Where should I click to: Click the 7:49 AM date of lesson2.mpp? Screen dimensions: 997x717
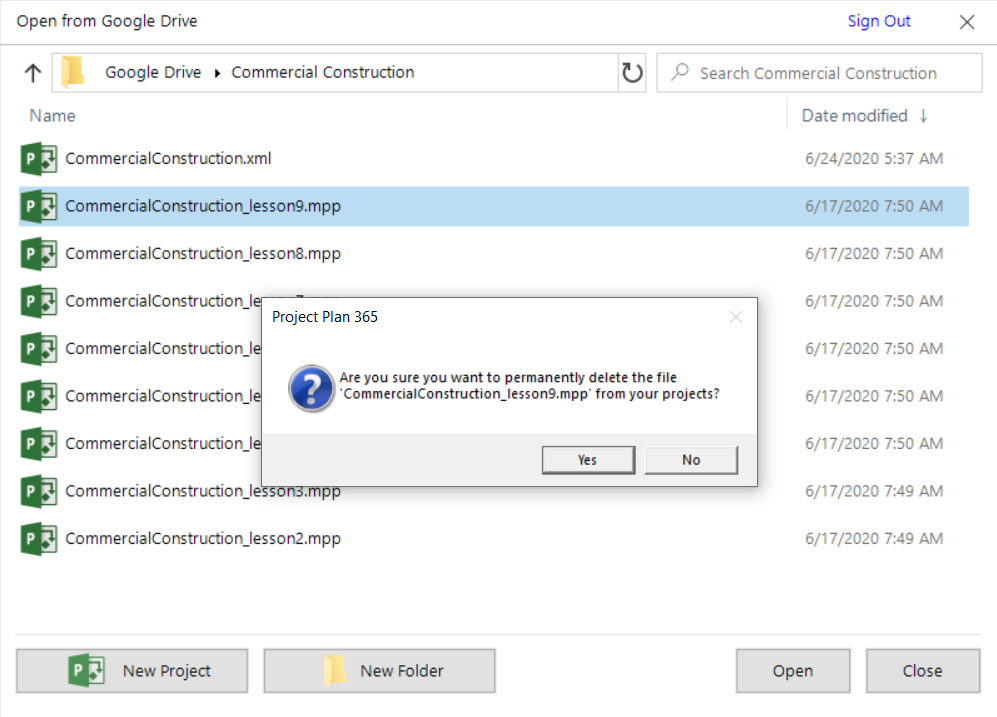[874, 538]
